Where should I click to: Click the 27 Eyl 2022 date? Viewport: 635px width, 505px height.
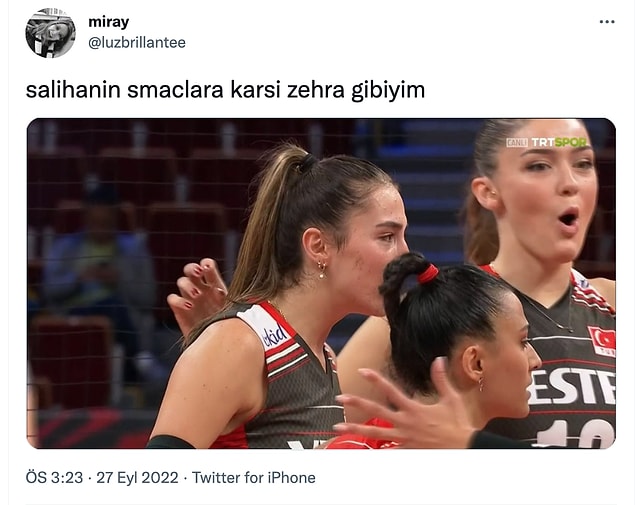click(x=137, y=477)
